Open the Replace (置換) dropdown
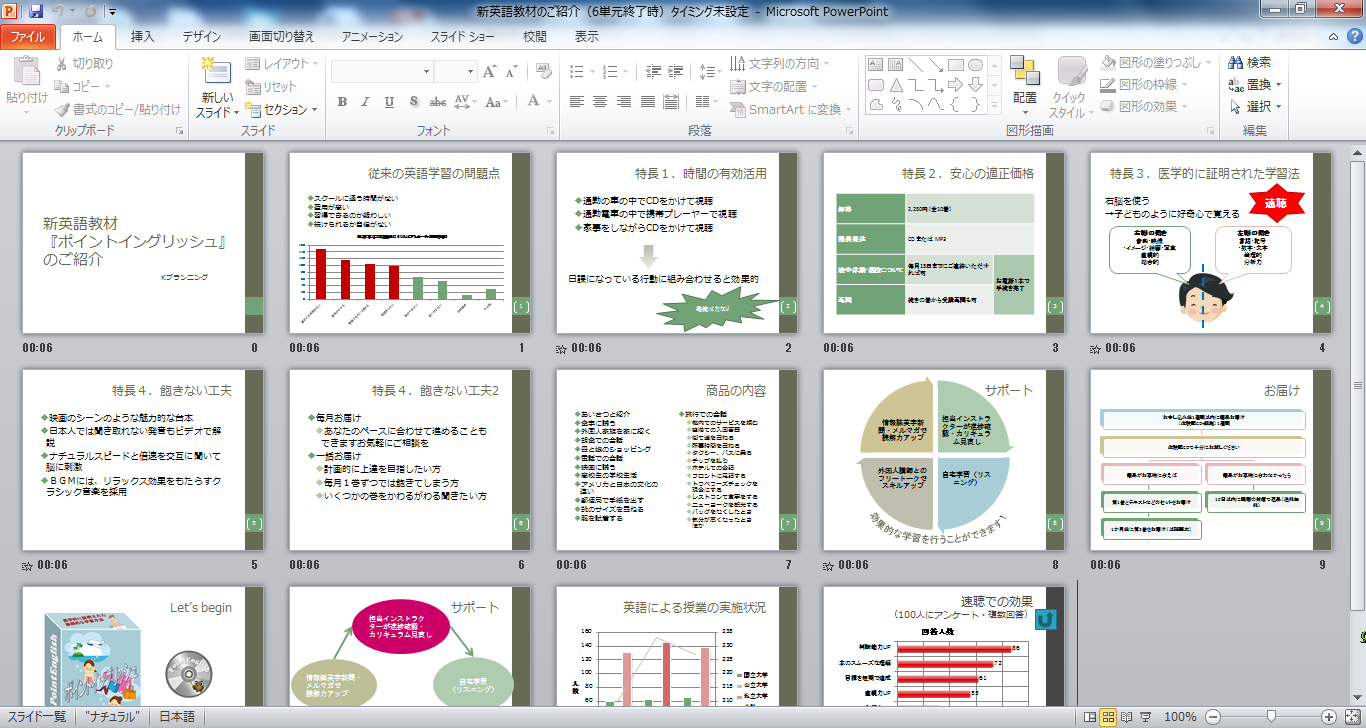Viewport: 1366px width, 728px height. point(1255,85)
